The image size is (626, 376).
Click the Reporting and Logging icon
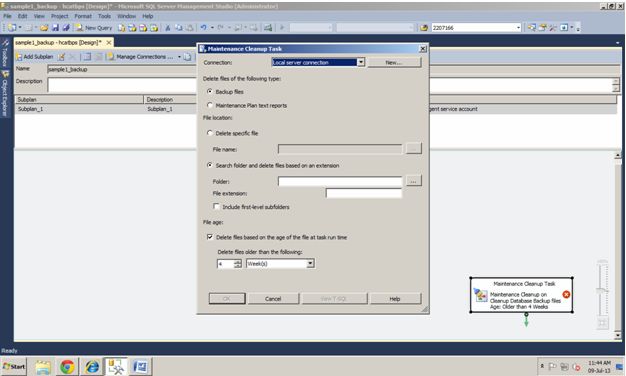(187, 57)
